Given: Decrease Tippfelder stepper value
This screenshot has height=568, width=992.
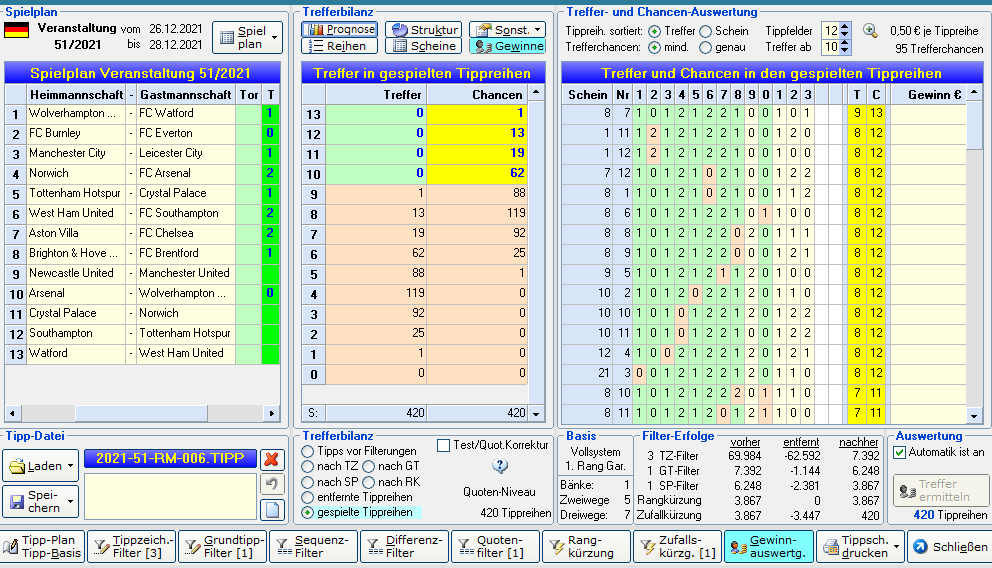Looking at the screenshot, I should tap(845, 34).
